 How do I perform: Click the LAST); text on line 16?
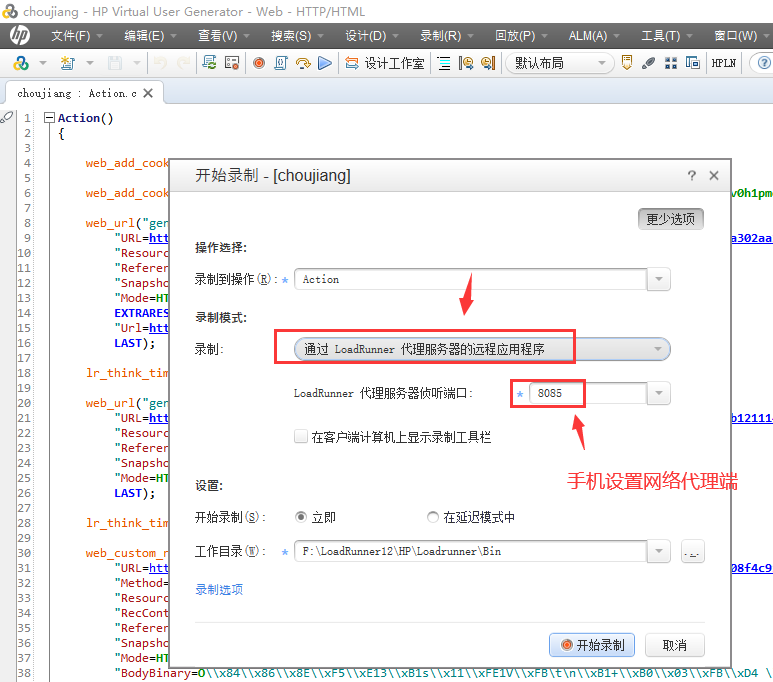pyautogui.click(x=135, y=343)
